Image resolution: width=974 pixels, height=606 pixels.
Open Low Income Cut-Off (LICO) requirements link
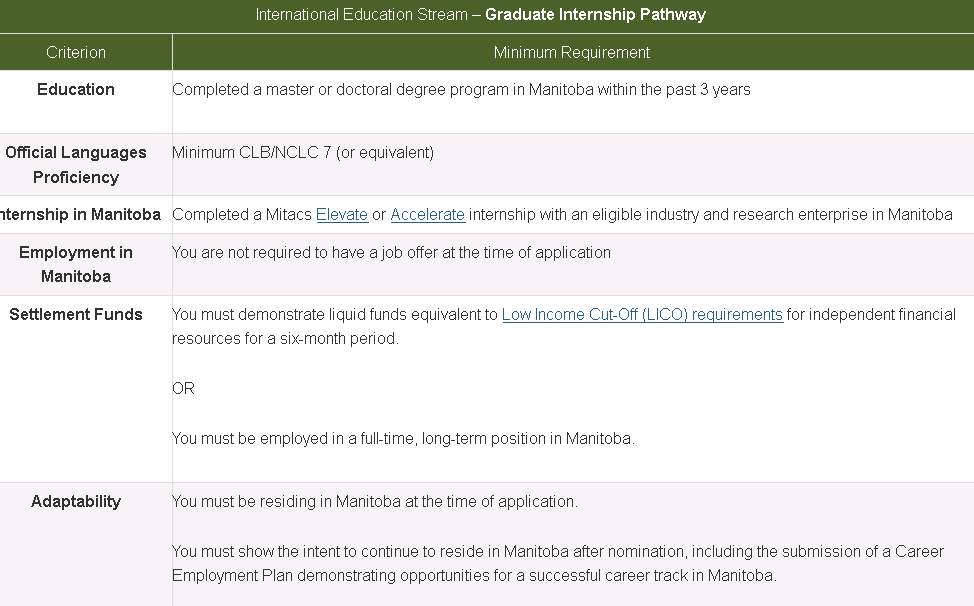click(642, 315)
